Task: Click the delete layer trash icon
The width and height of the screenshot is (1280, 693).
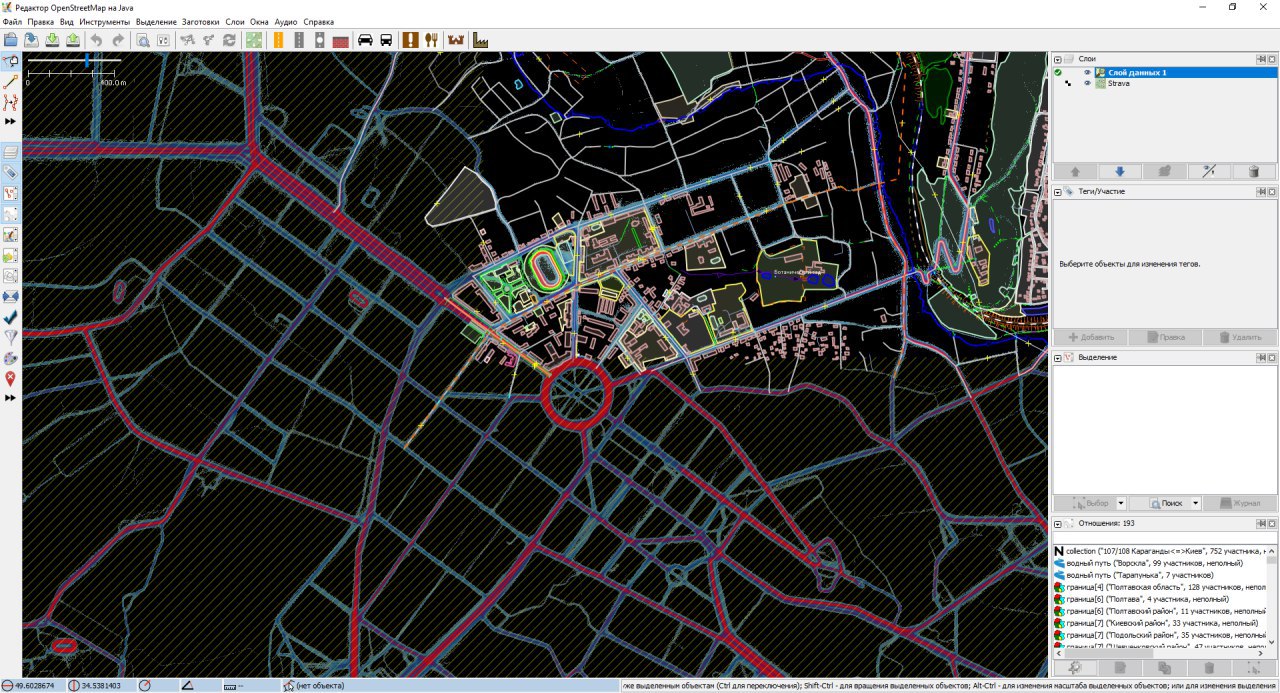Action: click(1254, 171)
